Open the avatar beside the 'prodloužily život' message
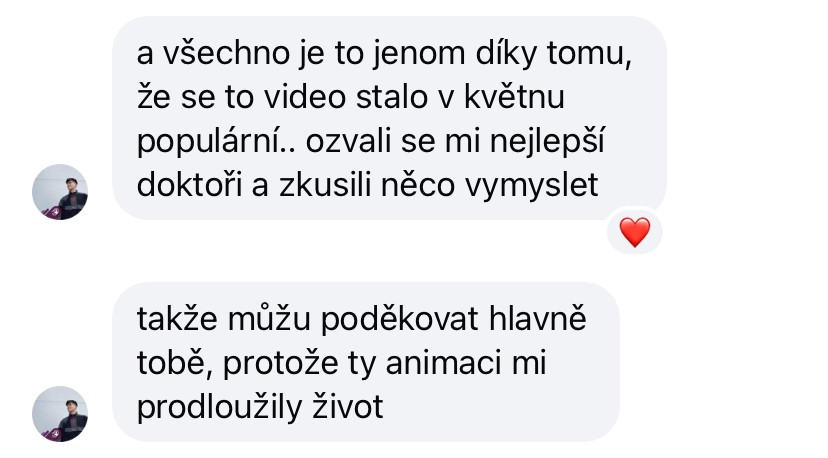Image resolution: width=828 pixels, height=458 pixels. tap(60, 414)
